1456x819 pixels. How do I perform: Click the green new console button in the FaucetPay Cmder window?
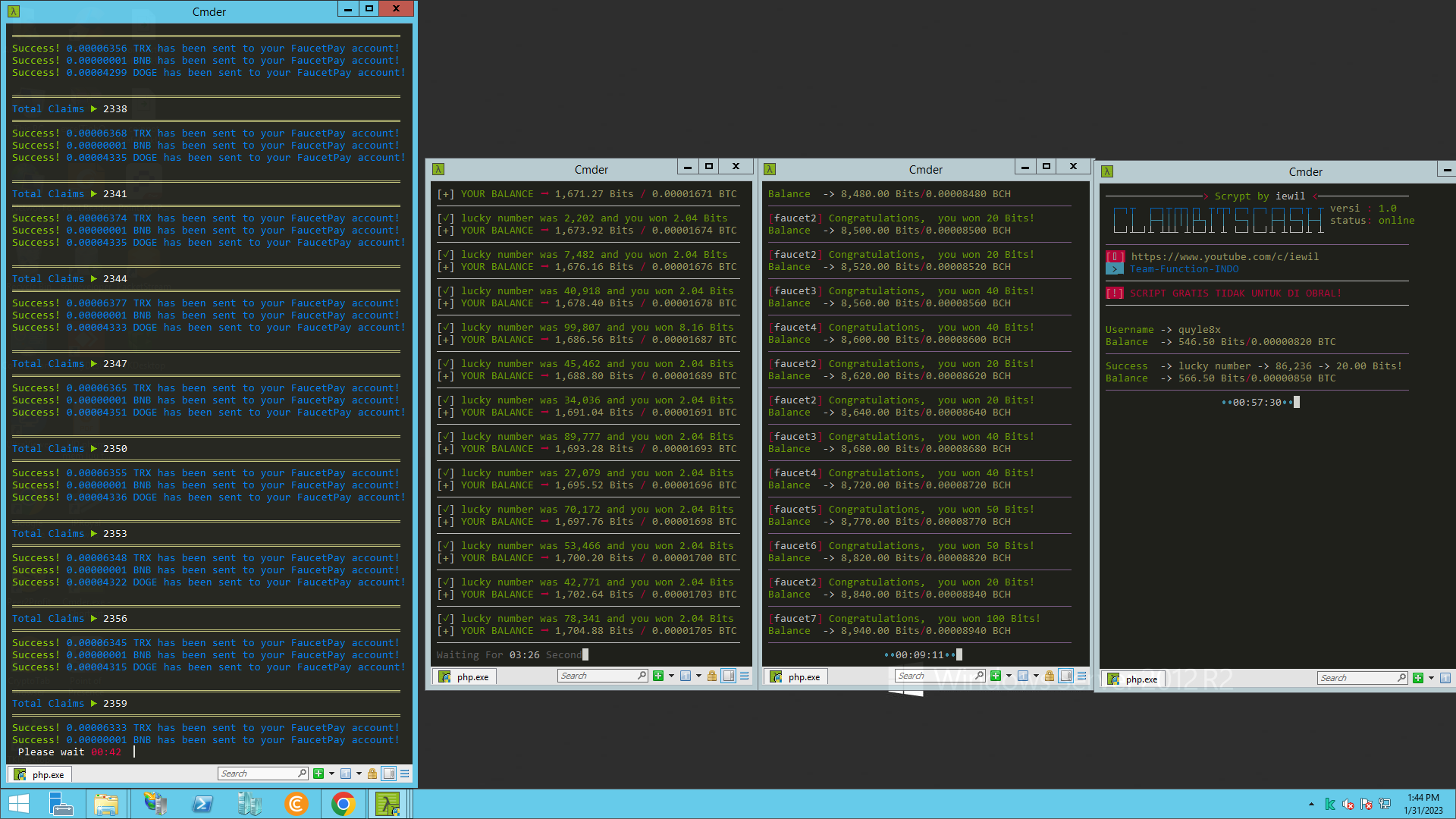(x=318, y=773)
